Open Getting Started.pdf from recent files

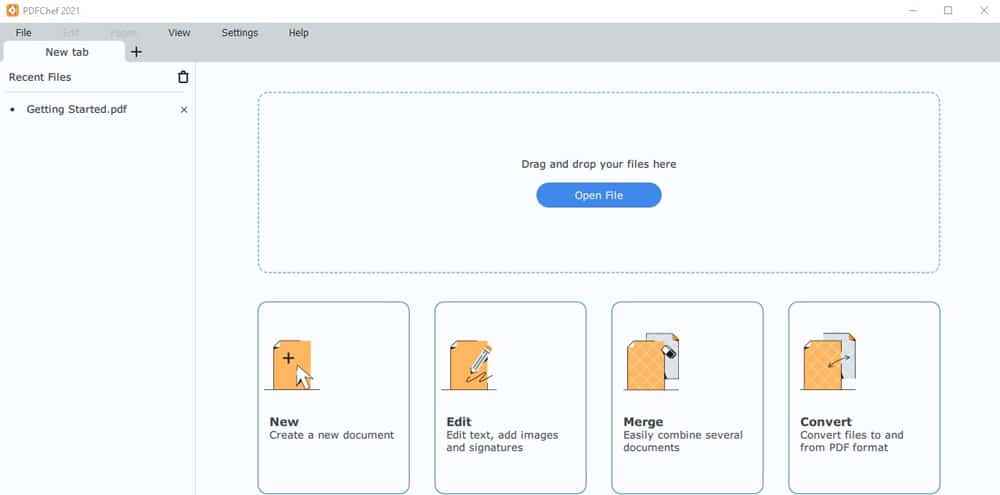pyautogui.click(x=77, y=109)
